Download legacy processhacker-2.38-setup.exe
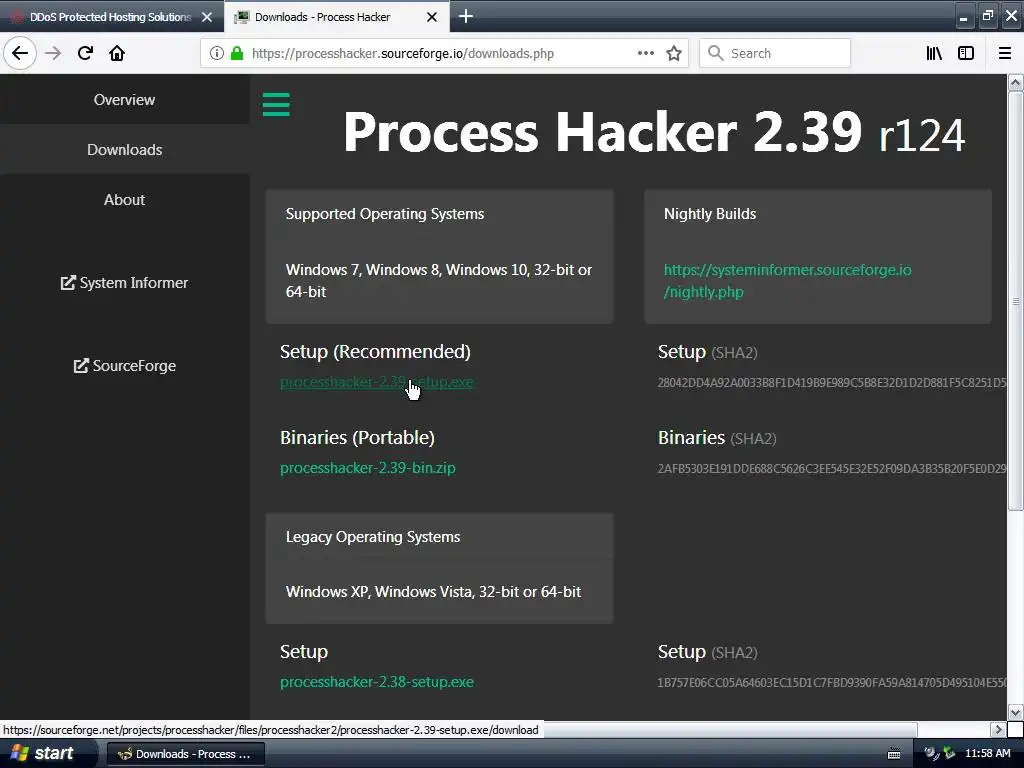1024x768 pixels. (x=377, y=682)
